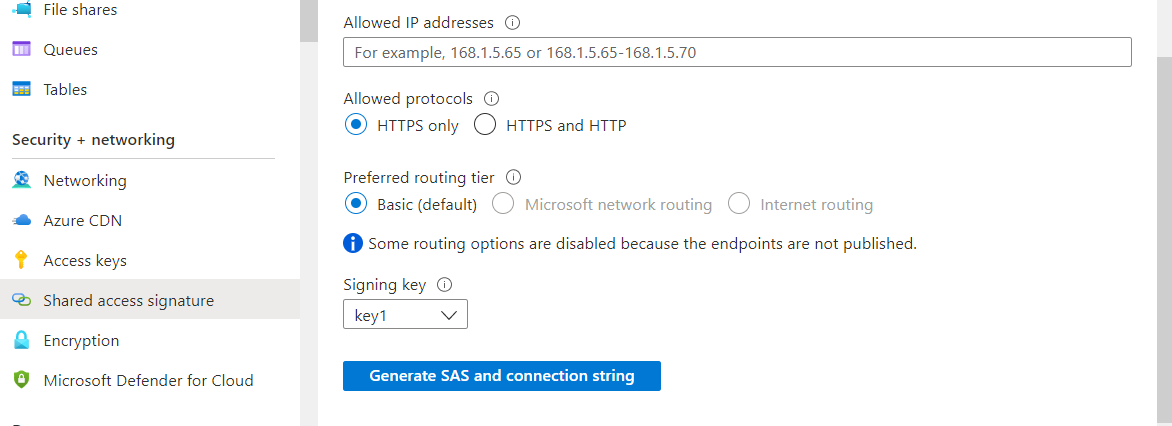
Task: Click Generate SAS and connection string
Action: (x=502, y=376)
